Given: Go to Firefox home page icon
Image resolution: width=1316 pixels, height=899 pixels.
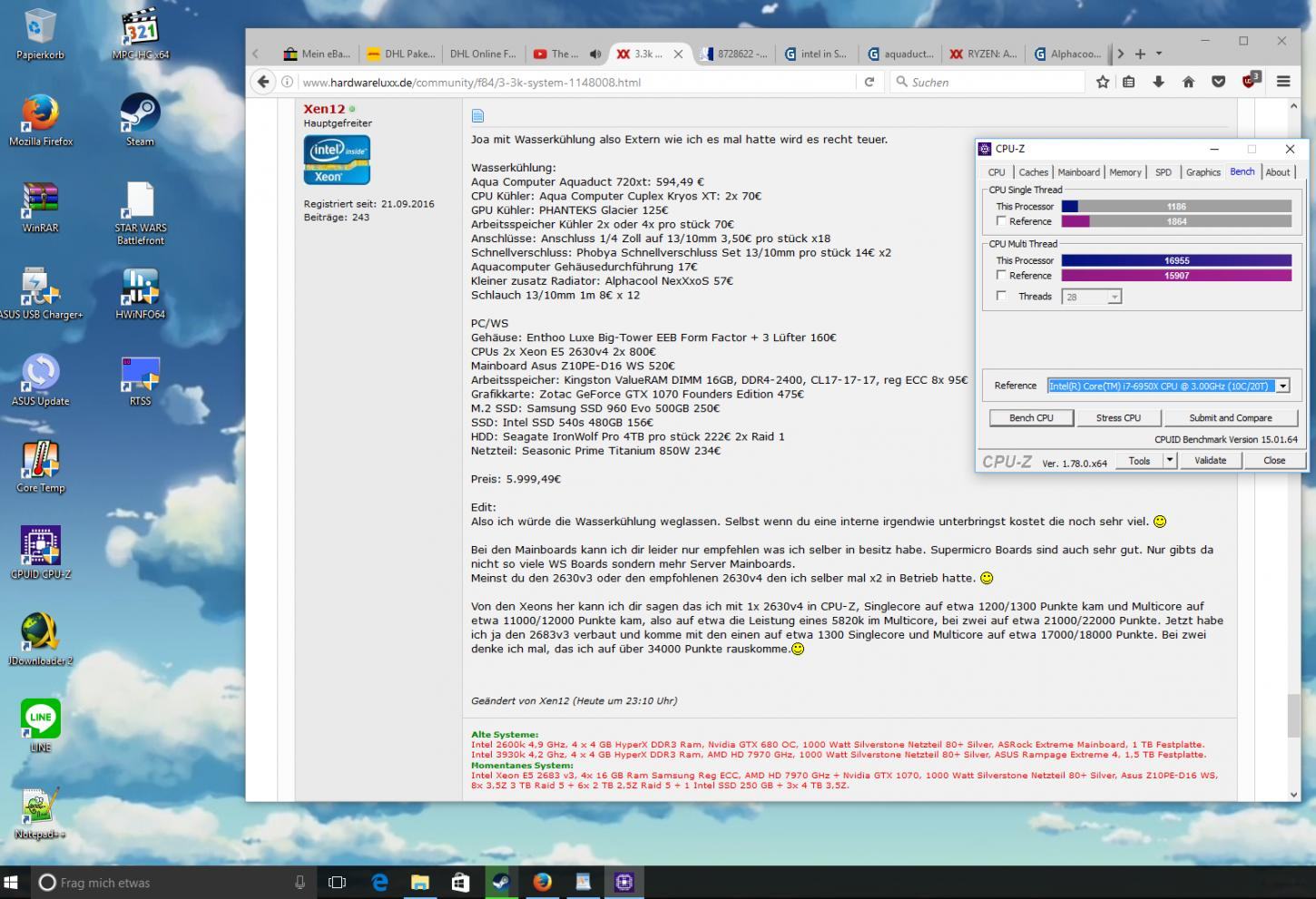Looking at the screenshot, I should click(x=1188, y=82).
